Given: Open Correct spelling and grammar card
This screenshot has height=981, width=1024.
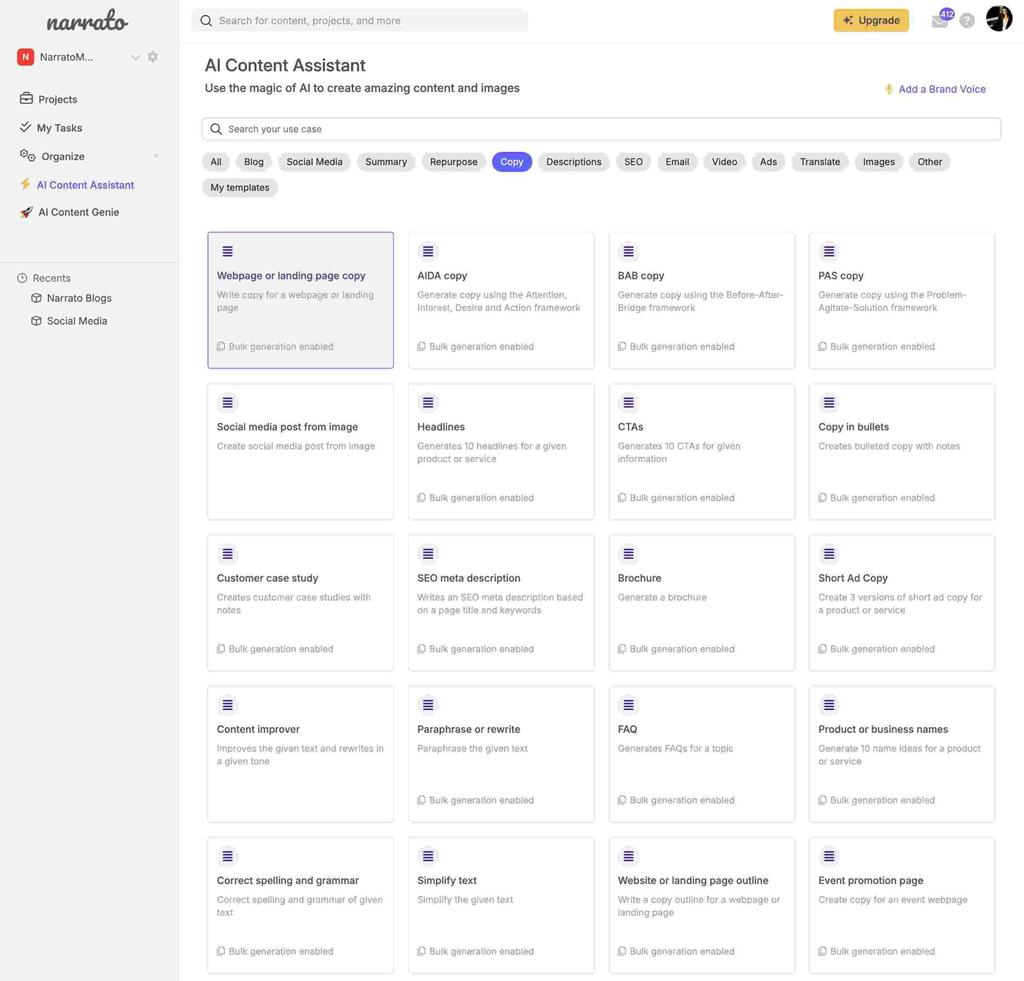Looking at the screenshot, I should (300, 905).
